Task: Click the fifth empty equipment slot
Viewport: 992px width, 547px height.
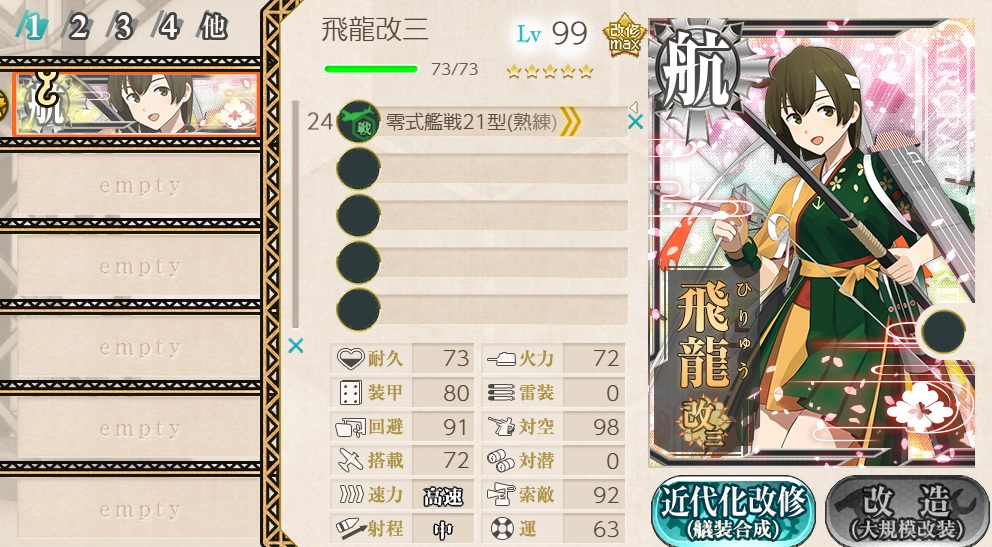Action: pyautogui.click(x=483, y=310)
